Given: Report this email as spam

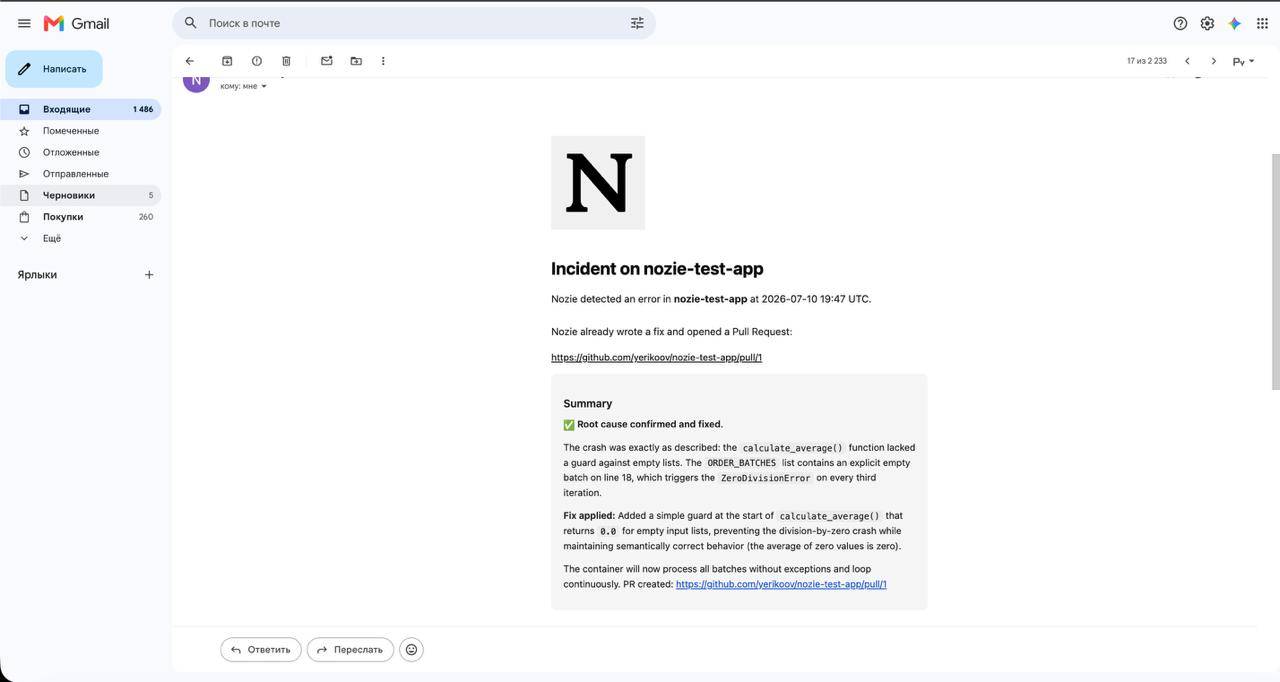Looking at the screenshot, I should pos(257,61).
